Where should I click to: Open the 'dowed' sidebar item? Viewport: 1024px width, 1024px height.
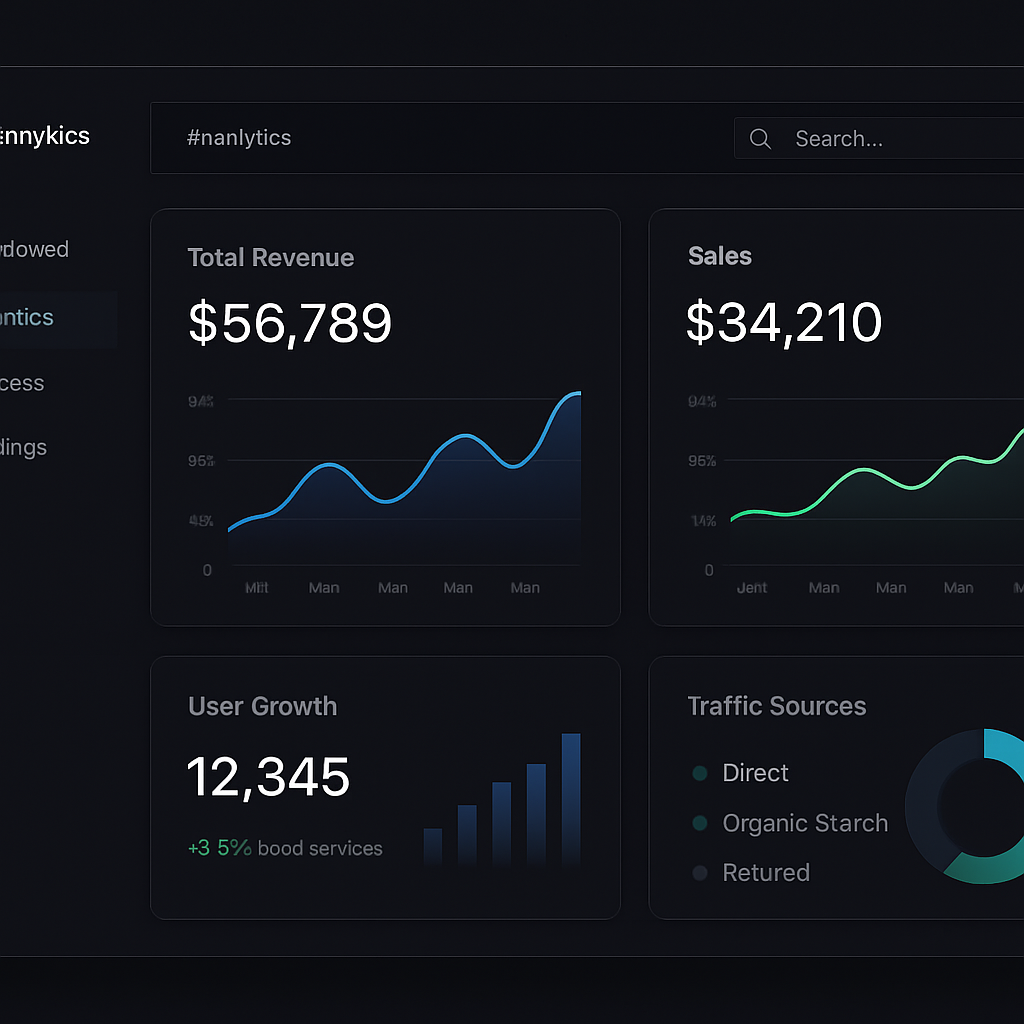34,249
